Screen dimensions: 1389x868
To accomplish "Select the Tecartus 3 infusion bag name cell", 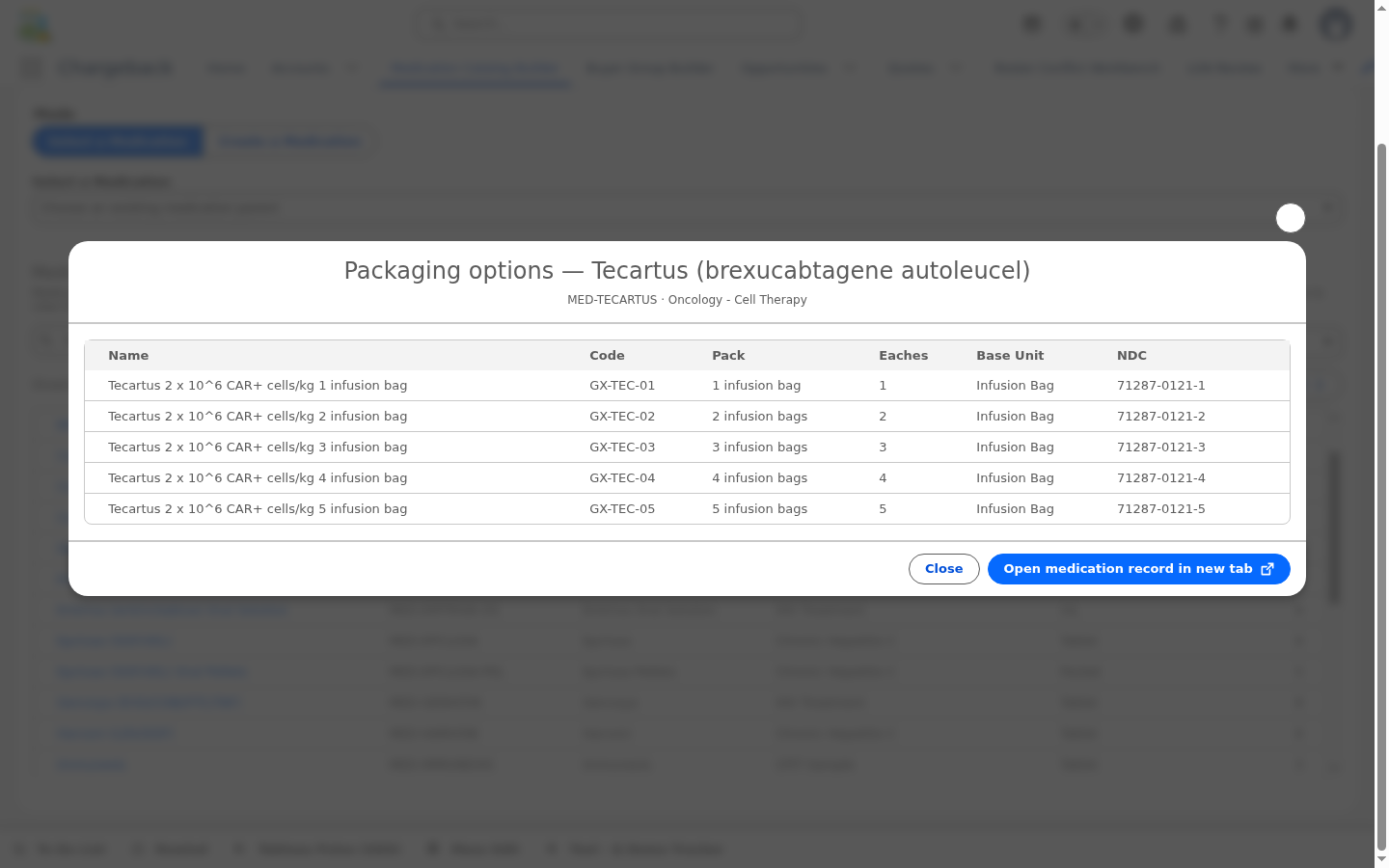I will point(258,448).
